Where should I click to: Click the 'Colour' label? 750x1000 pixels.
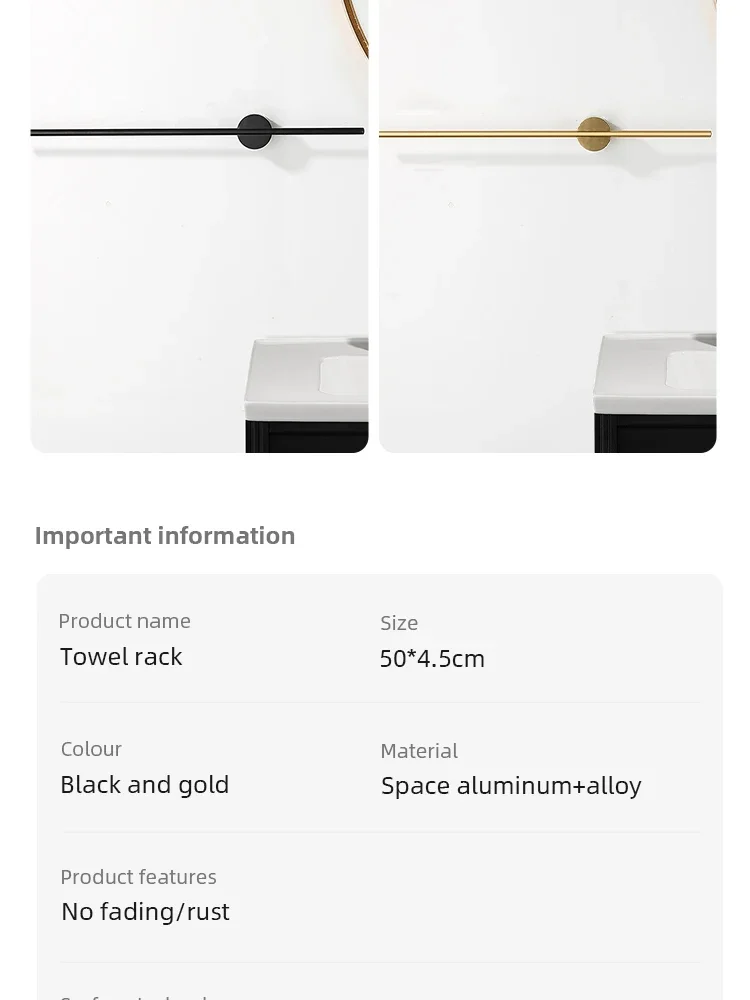[91, 749]
